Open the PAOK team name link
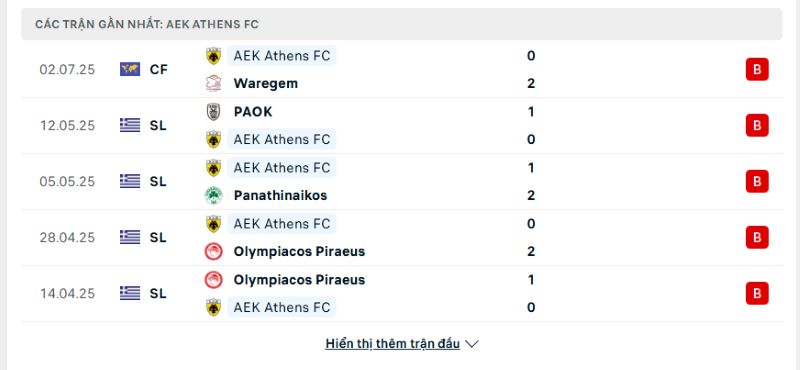Screen dimensions: 800x370 click(253, 112)
